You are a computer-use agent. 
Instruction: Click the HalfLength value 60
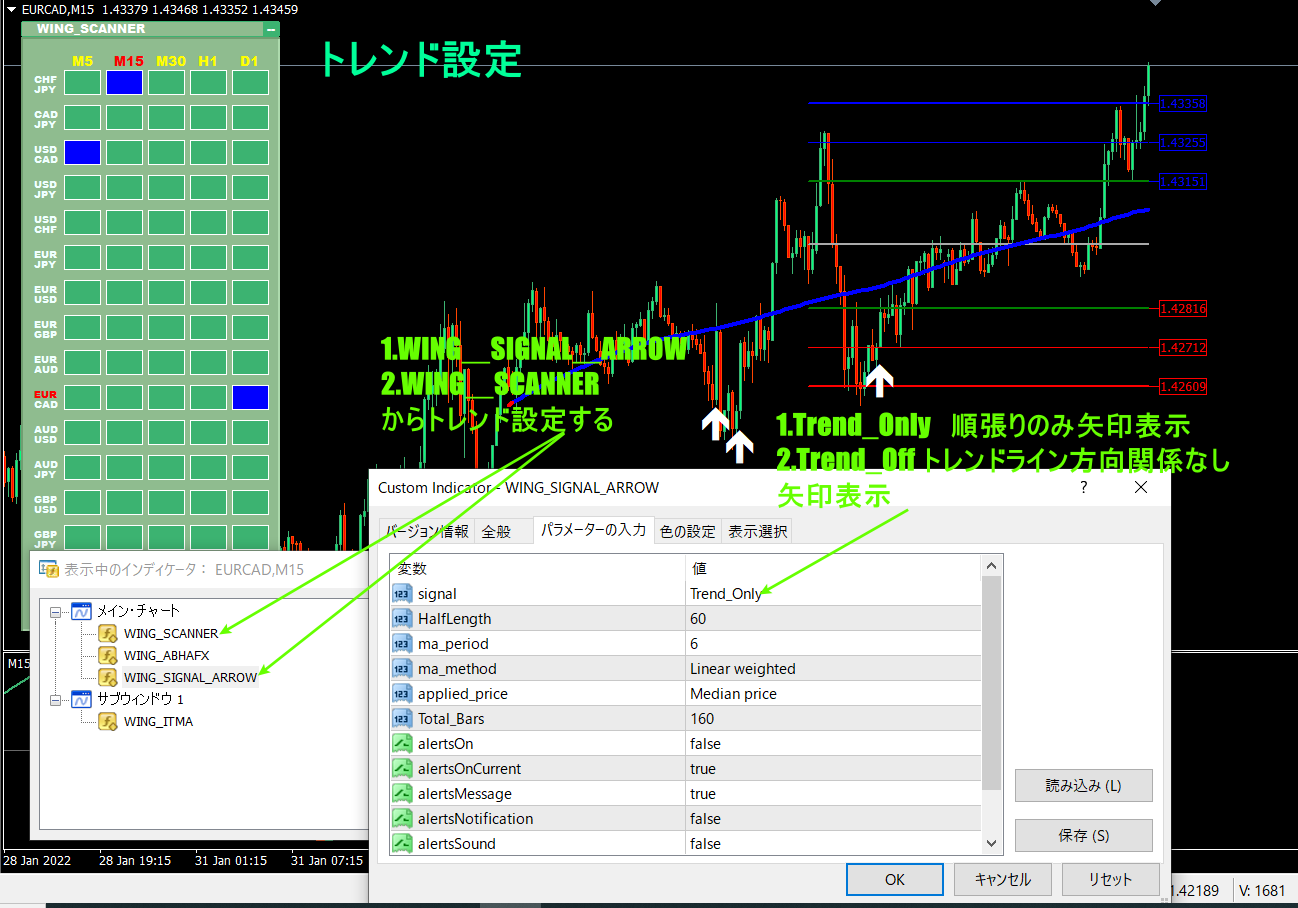click(833, 619)
